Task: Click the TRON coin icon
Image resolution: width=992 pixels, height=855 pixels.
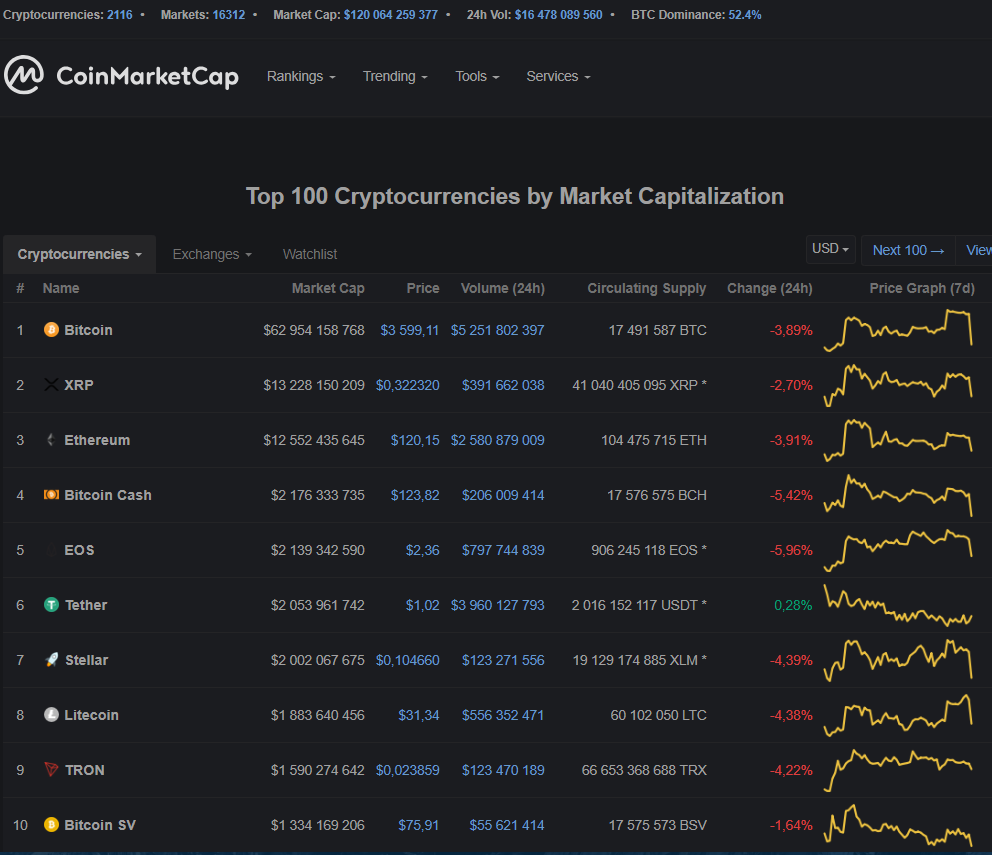Action: pos(51,770)
